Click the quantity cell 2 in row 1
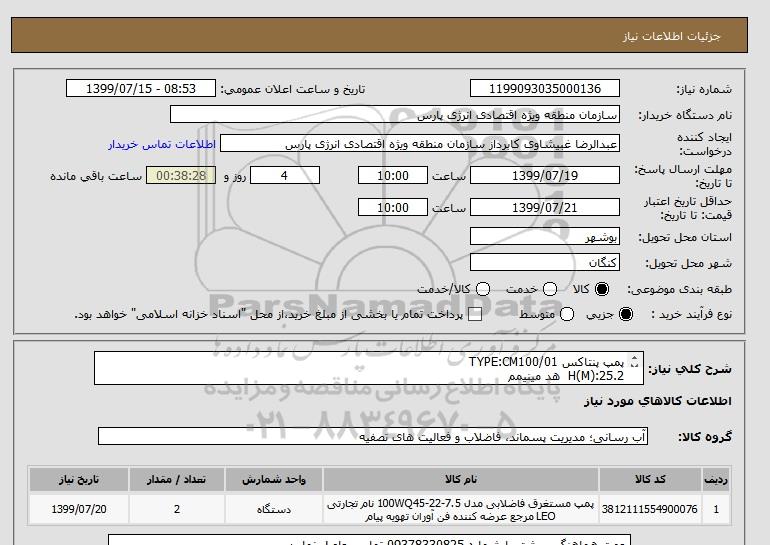The image size is (770, 545). 177,509
